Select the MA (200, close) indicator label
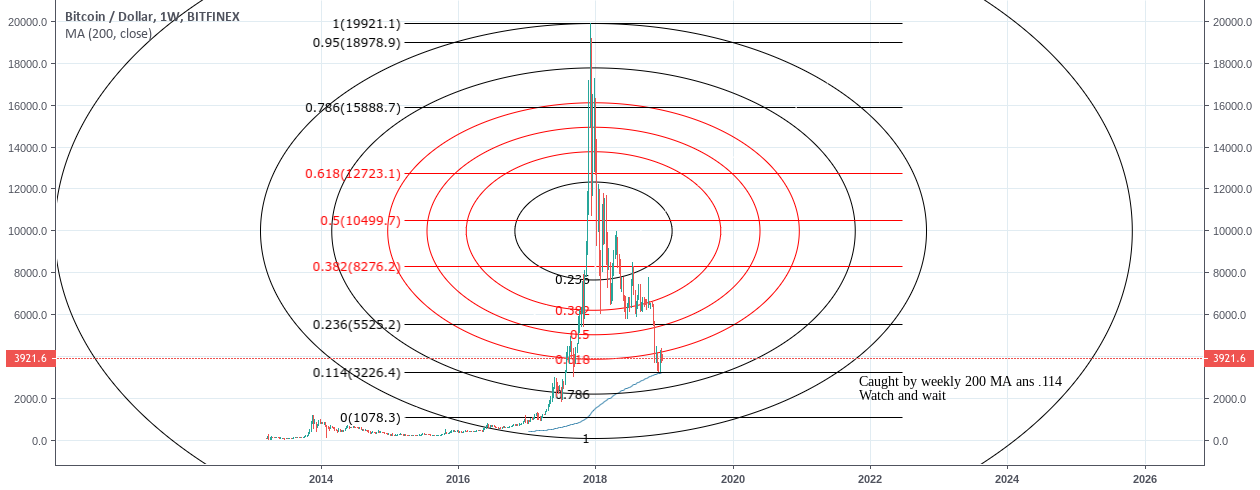This screenshot has width=1260, height=490. pyautogui.click(x=108, y=33)
